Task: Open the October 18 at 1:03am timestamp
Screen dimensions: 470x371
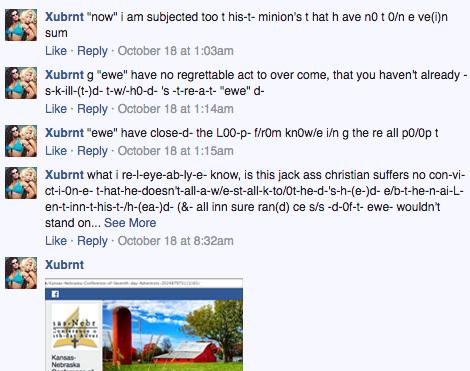Action: point(175,51)
